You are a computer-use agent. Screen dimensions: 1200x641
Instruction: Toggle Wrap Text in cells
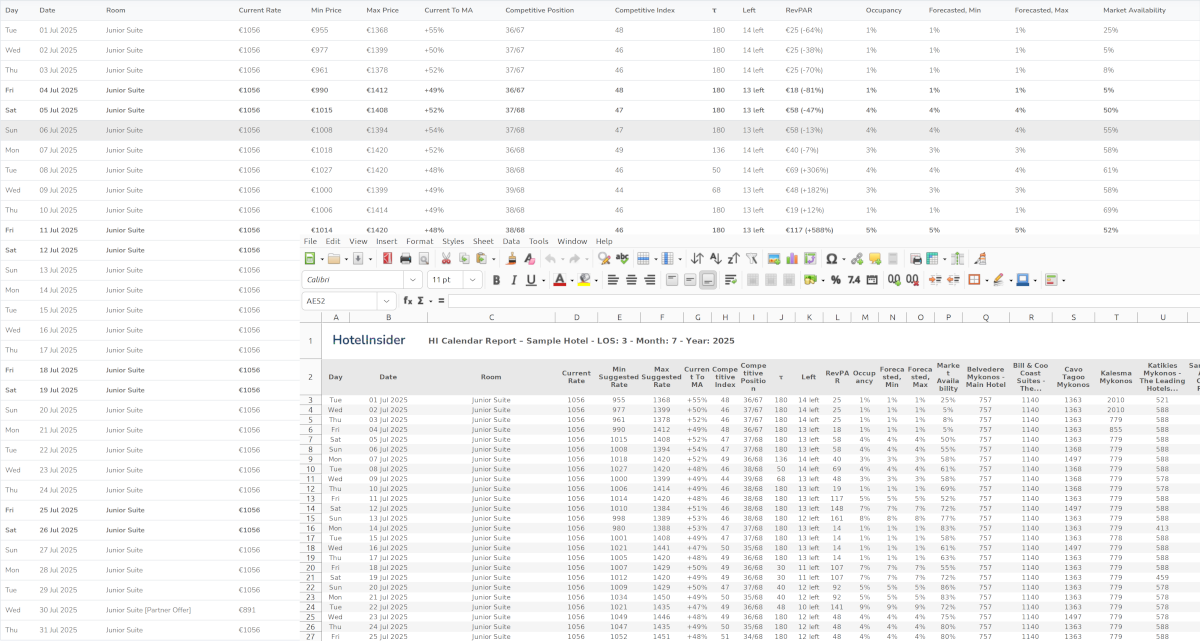[731, 280]
